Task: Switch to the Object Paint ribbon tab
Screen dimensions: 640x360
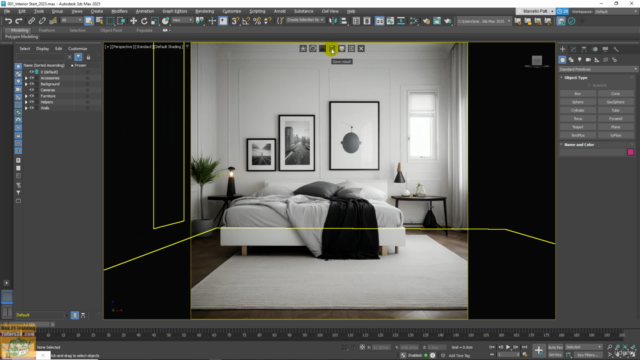Action: click(x=111, y=30)
